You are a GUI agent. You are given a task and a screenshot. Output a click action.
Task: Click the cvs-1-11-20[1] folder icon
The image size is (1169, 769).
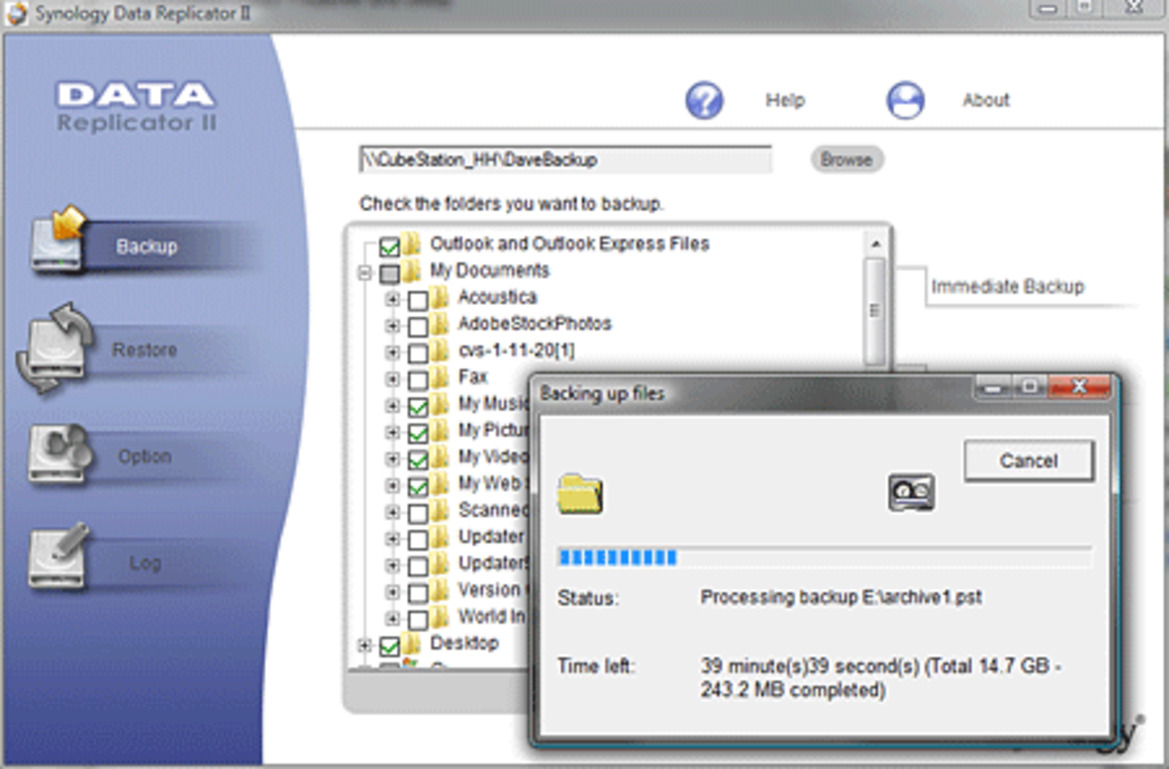[441, 351]
